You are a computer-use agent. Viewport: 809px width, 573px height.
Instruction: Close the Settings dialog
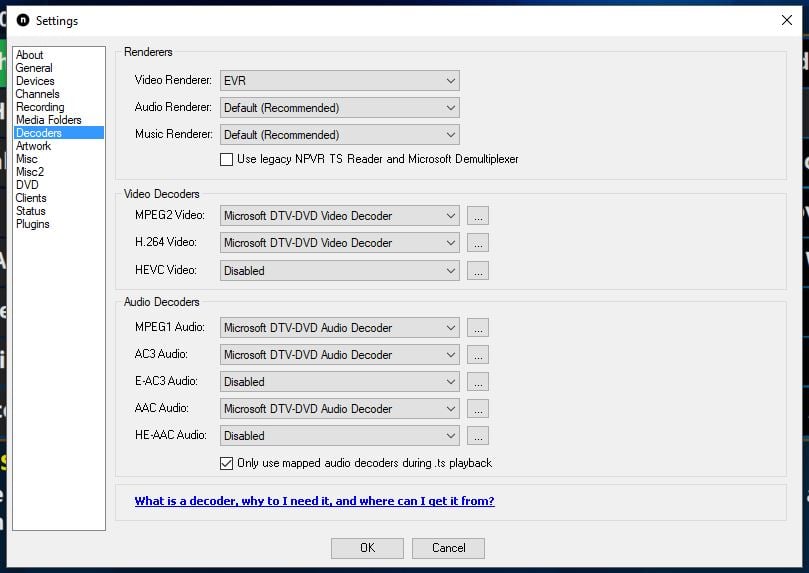click(x=786, y=20)
